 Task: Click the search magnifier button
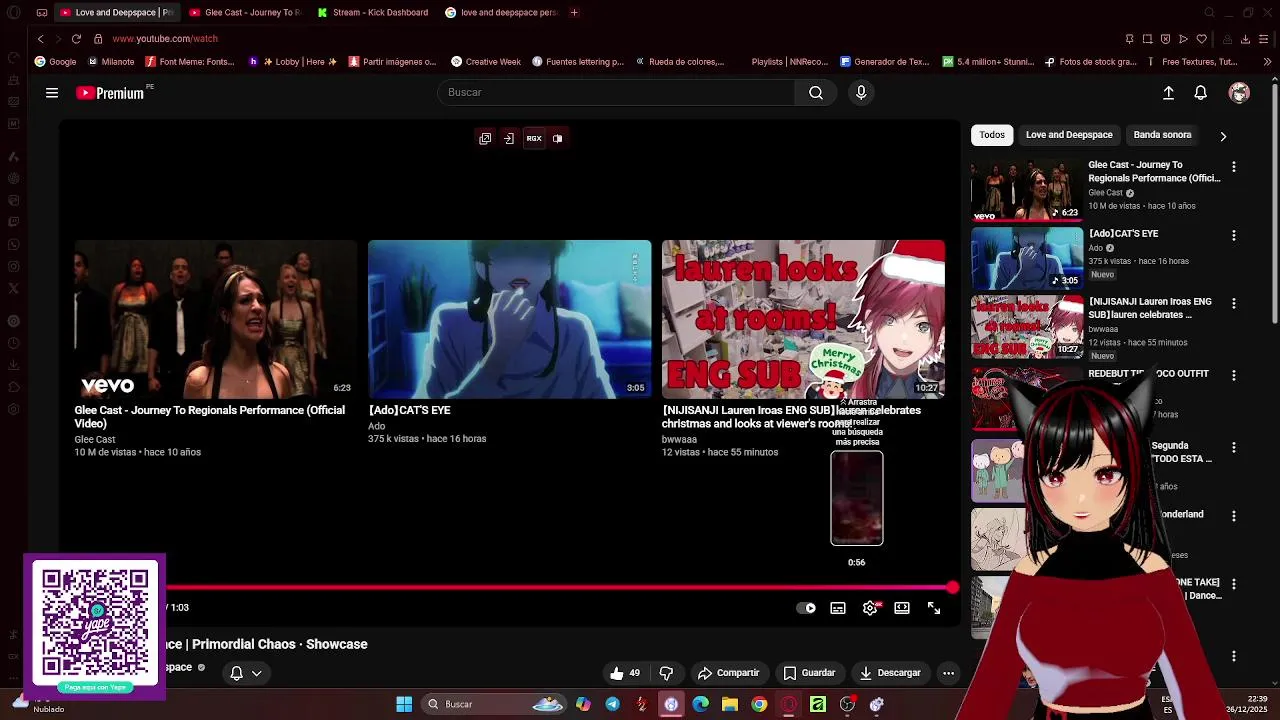(x=816, y=93)
